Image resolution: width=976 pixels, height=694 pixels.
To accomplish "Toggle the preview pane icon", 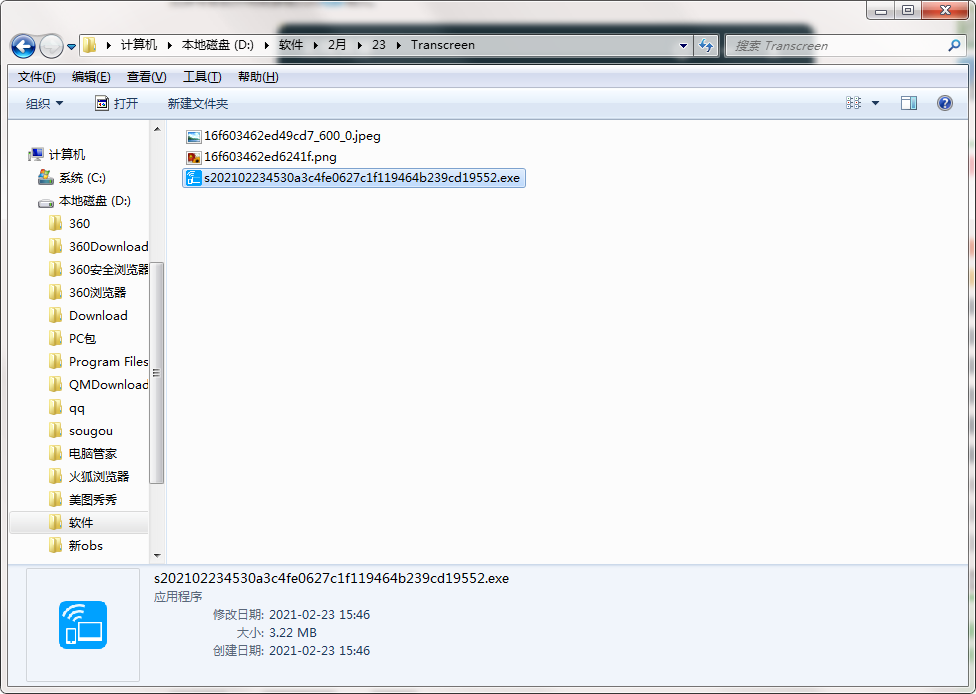I will 909,103.
